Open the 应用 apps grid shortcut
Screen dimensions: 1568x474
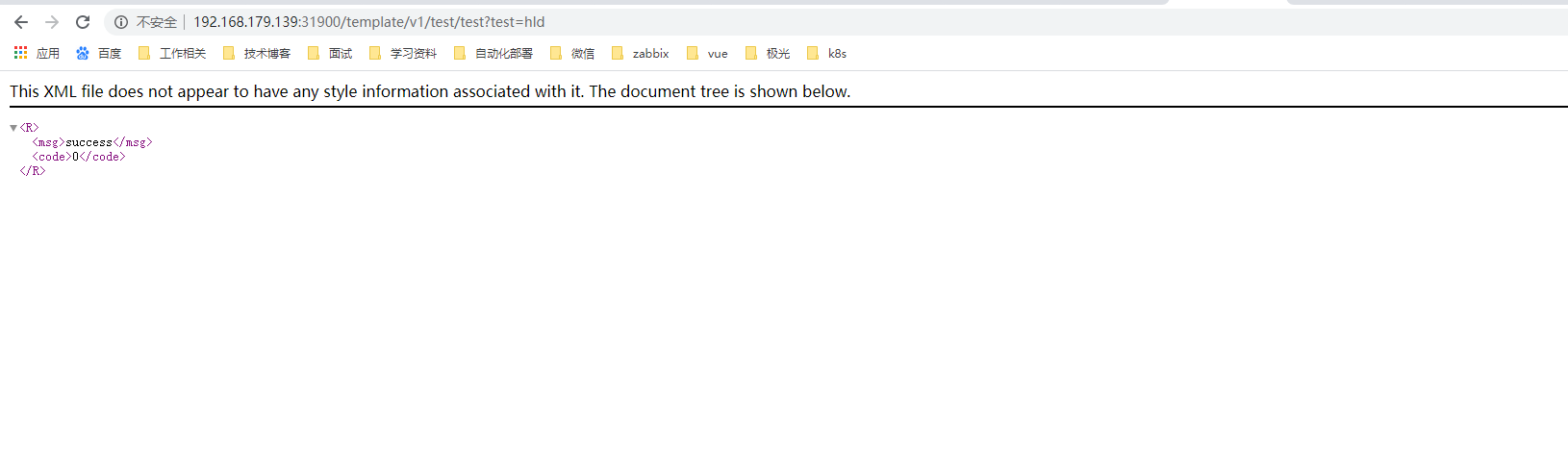37,54
